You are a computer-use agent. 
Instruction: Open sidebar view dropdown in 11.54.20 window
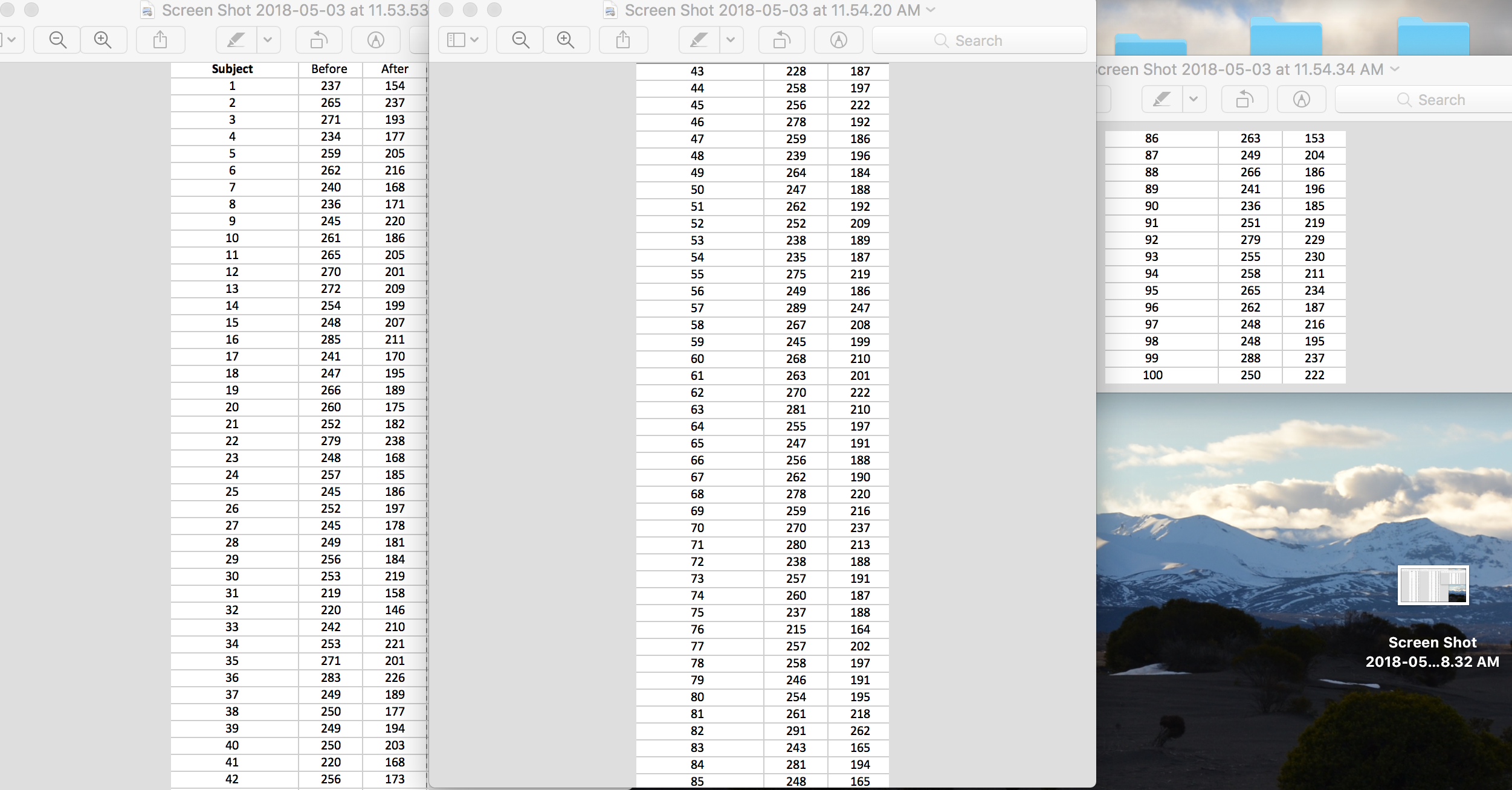(462, 40)
